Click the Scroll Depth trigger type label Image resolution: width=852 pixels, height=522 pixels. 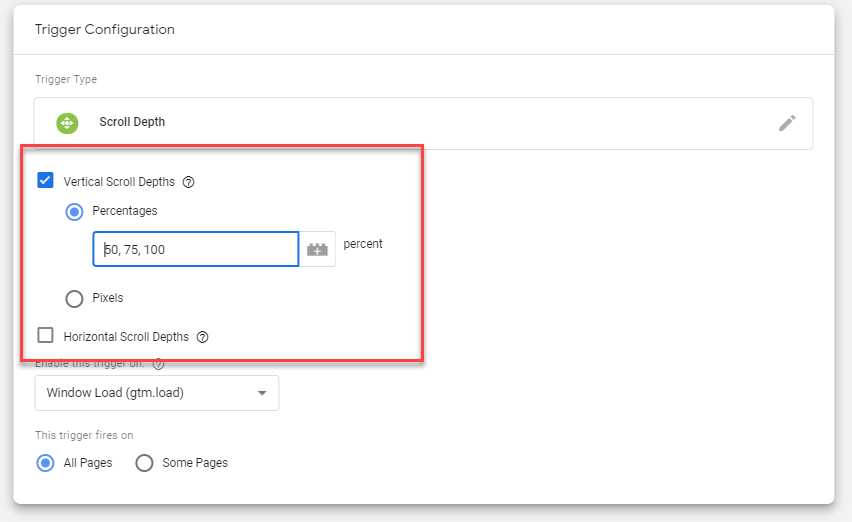click(x=132, y=122)
